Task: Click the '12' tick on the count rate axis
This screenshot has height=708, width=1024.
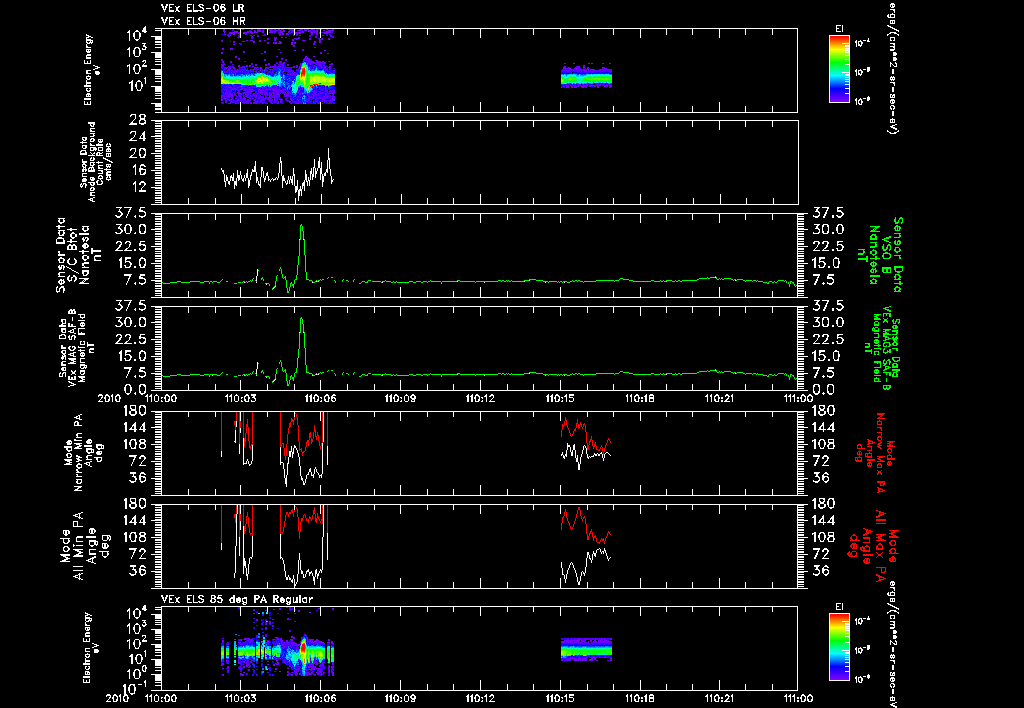Action: (x=138, y=188)
